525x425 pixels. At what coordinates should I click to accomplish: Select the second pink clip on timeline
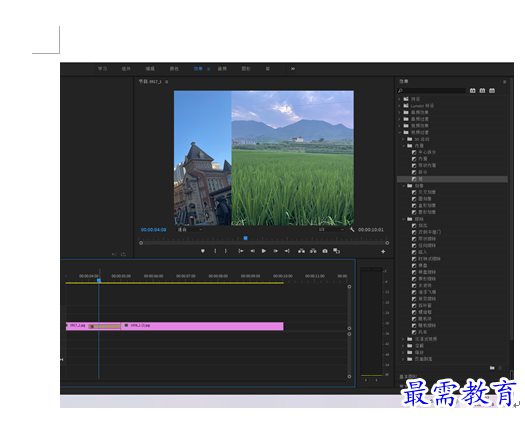(202, 326)
